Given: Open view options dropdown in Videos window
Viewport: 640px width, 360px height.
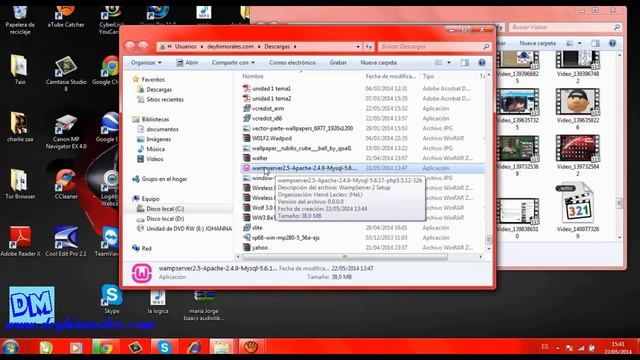Looking at the screenshot, I should 579,43.
